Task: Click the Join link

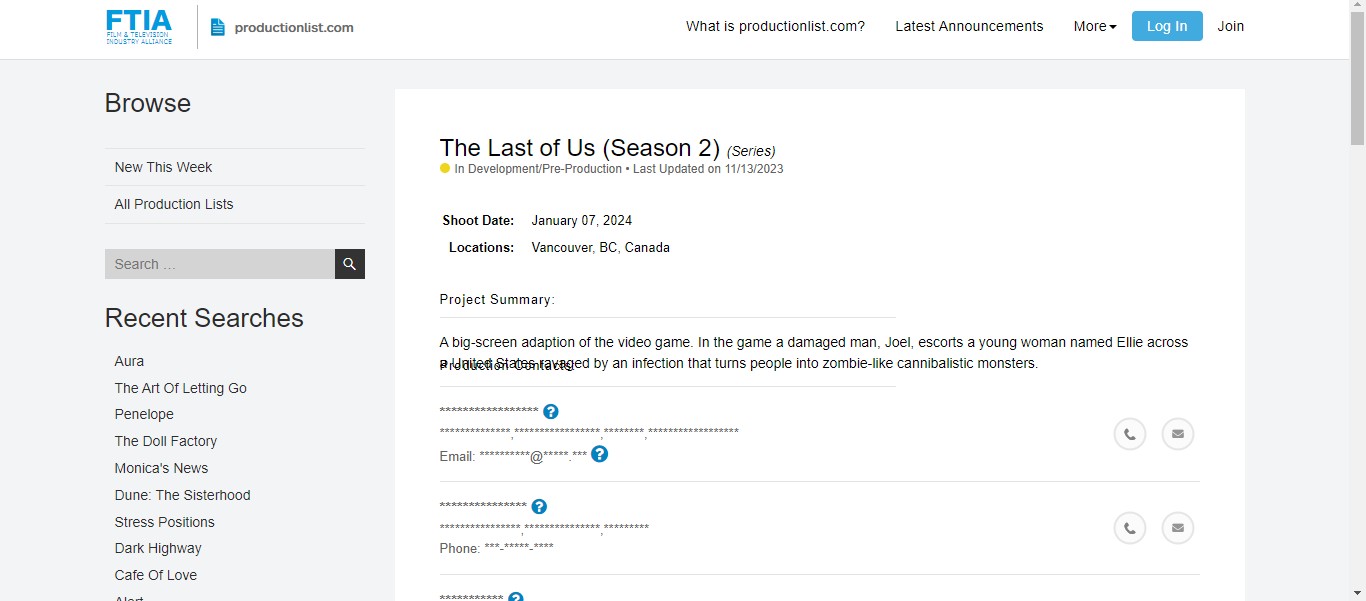Action: (x=1231, y=26)
